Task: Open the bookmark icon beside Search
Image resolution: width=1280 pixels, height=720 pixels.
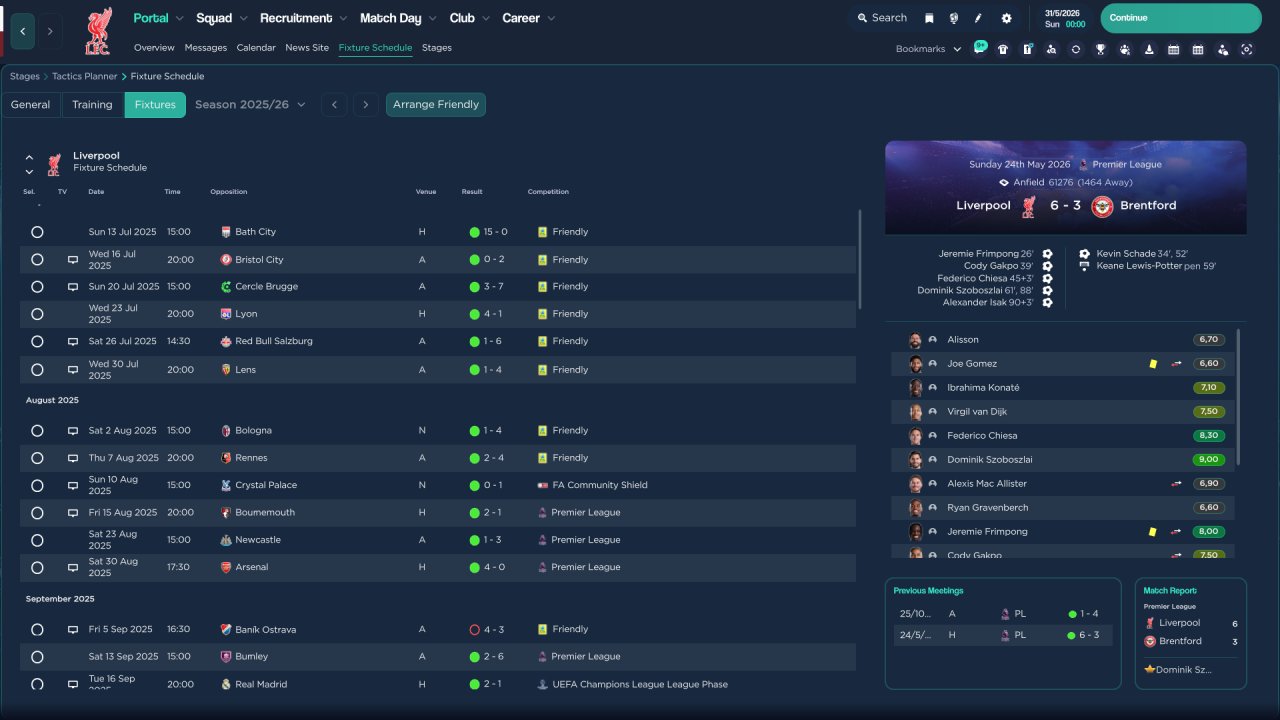Action: point(929,18)
